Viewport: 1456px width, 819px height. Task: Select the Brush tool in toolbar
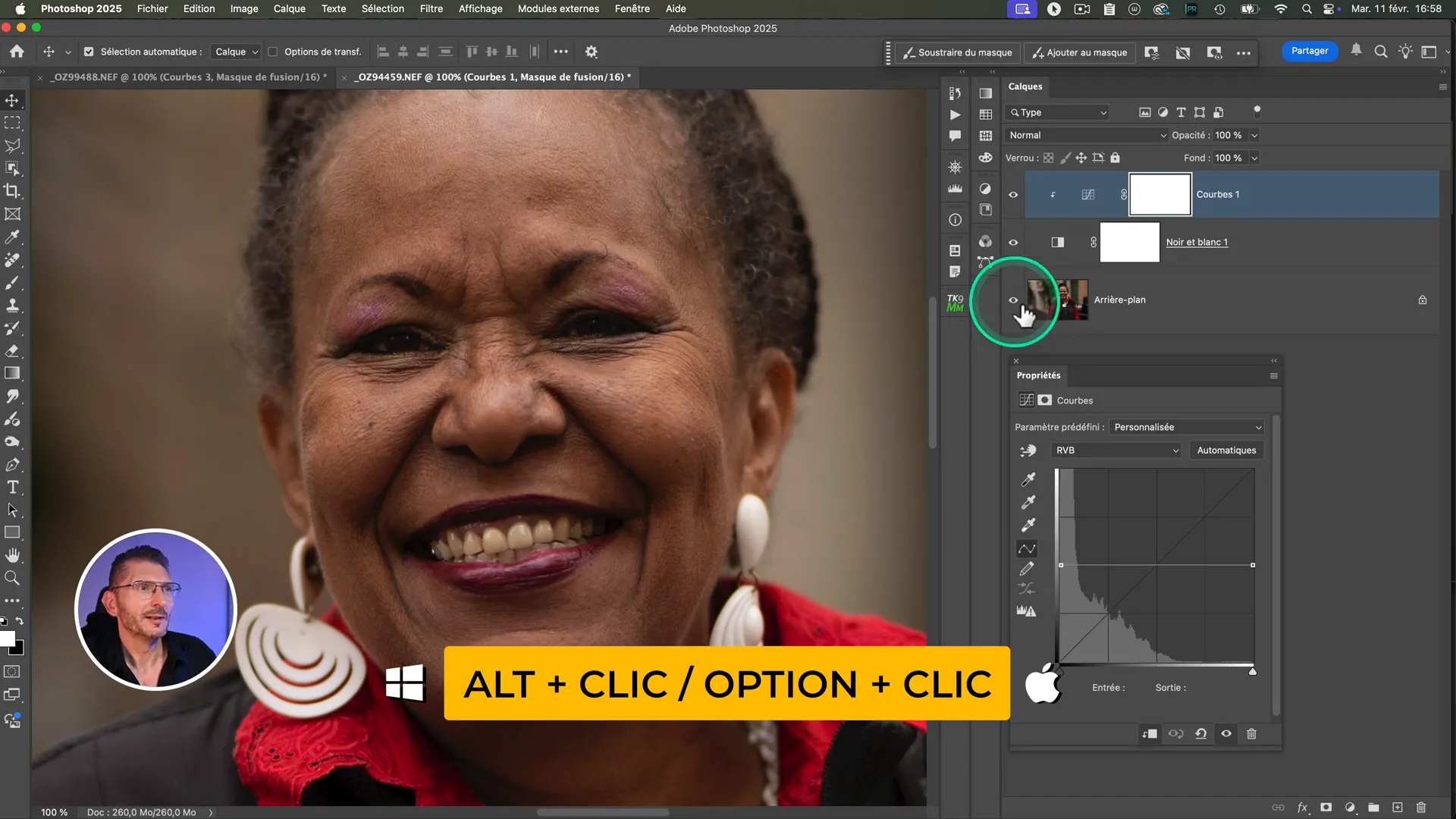click(12, 283)
